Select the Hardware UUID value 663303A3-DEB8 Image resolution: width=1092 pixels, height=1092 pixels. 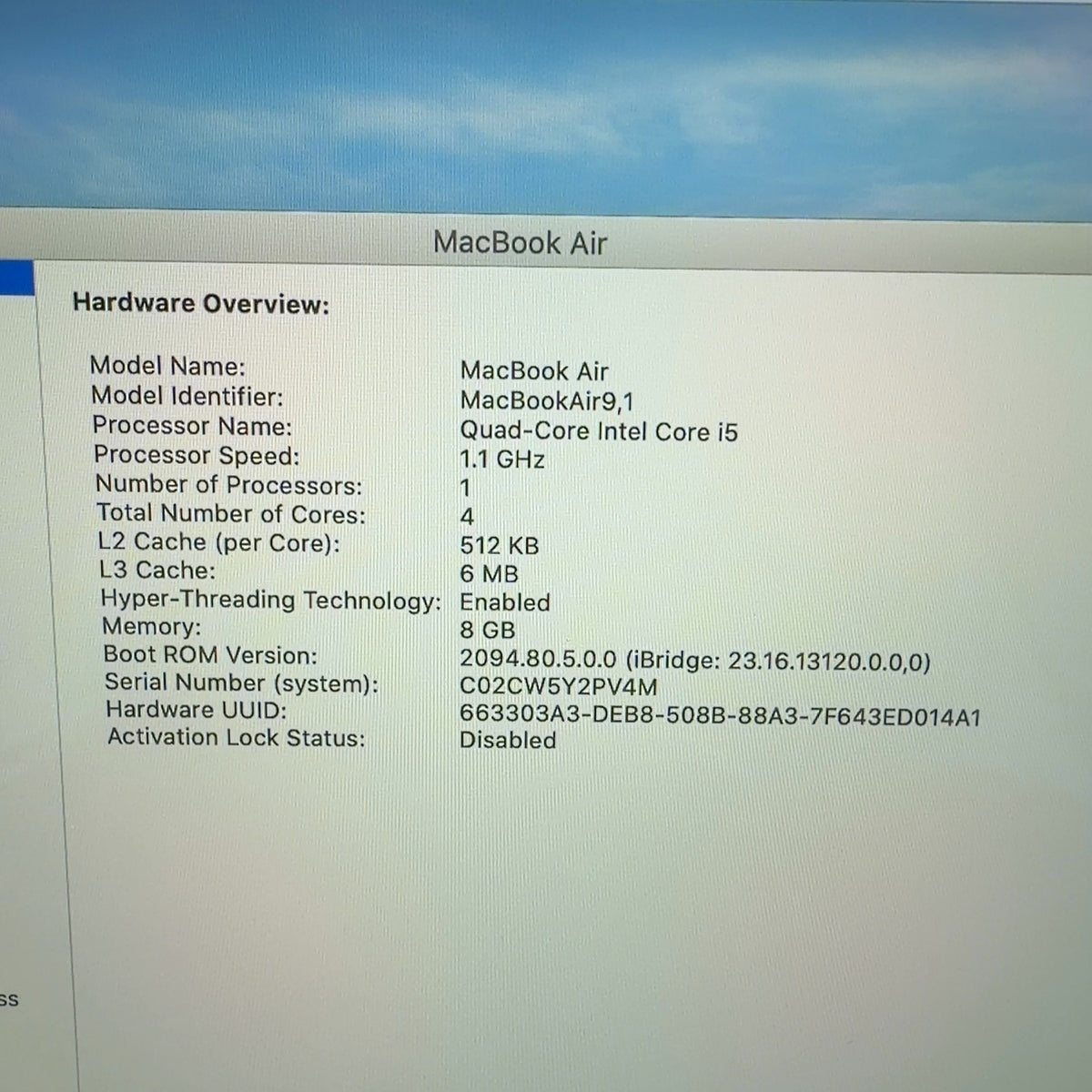720,716
